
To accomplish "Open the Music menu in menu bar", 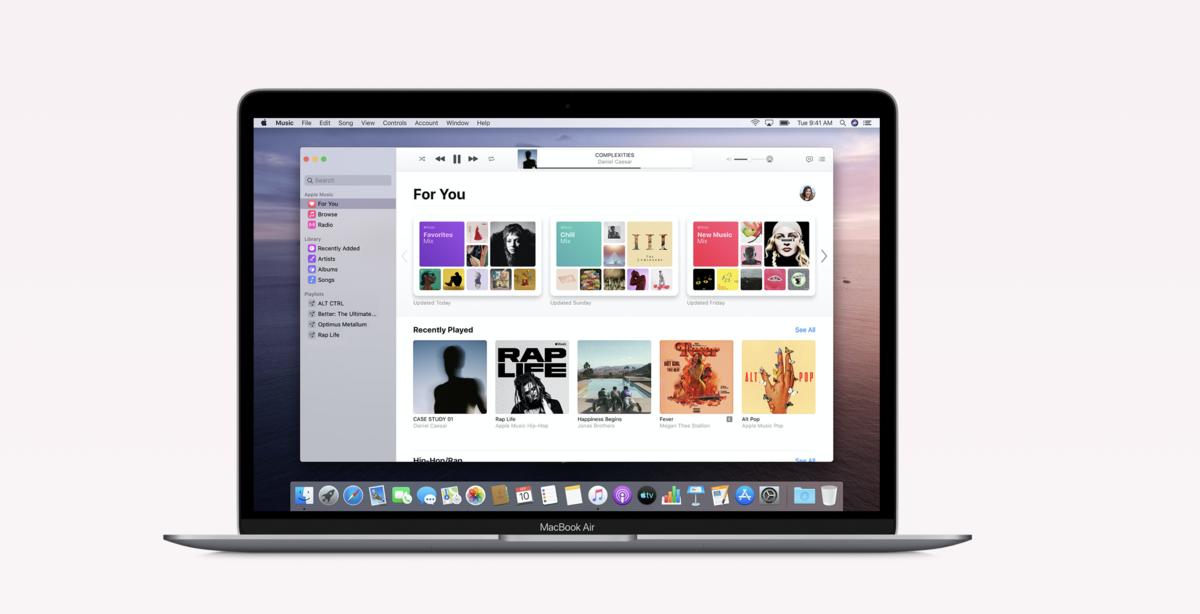I will tap(285, 123).
